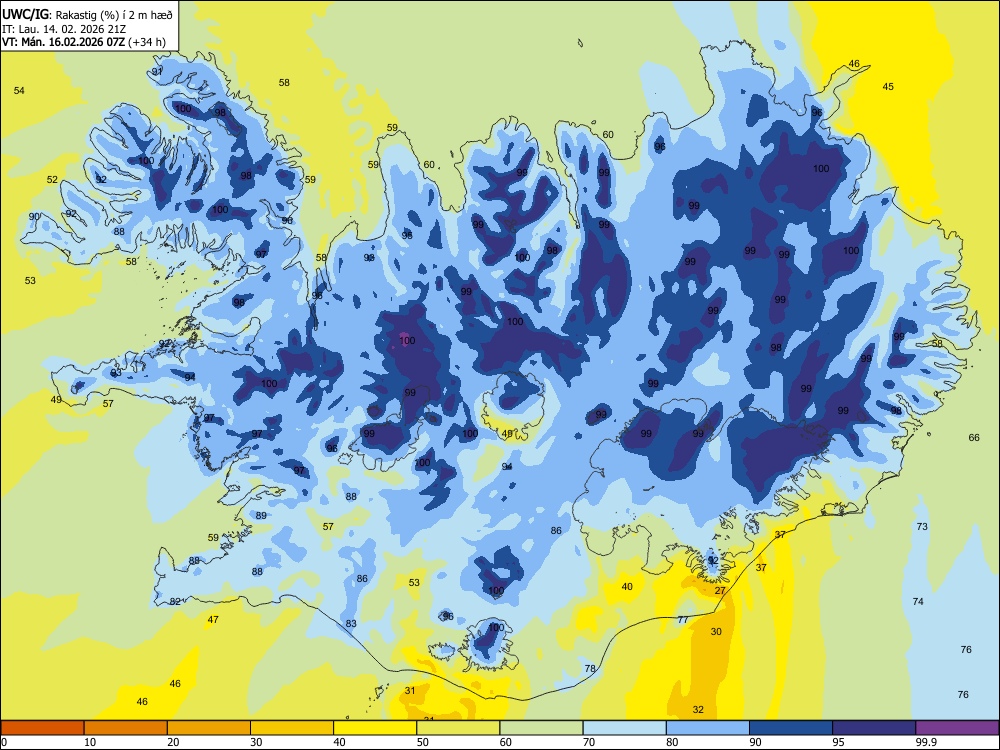
Task: Pick the light green 60–70 legend swatch
Action: (x=541, y=728)
